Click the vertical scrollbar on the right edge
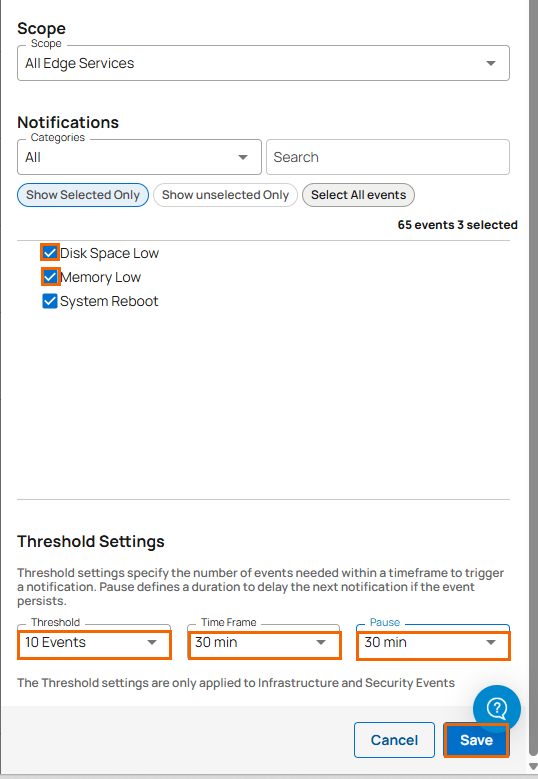The image size is (538, 779). 533,378
